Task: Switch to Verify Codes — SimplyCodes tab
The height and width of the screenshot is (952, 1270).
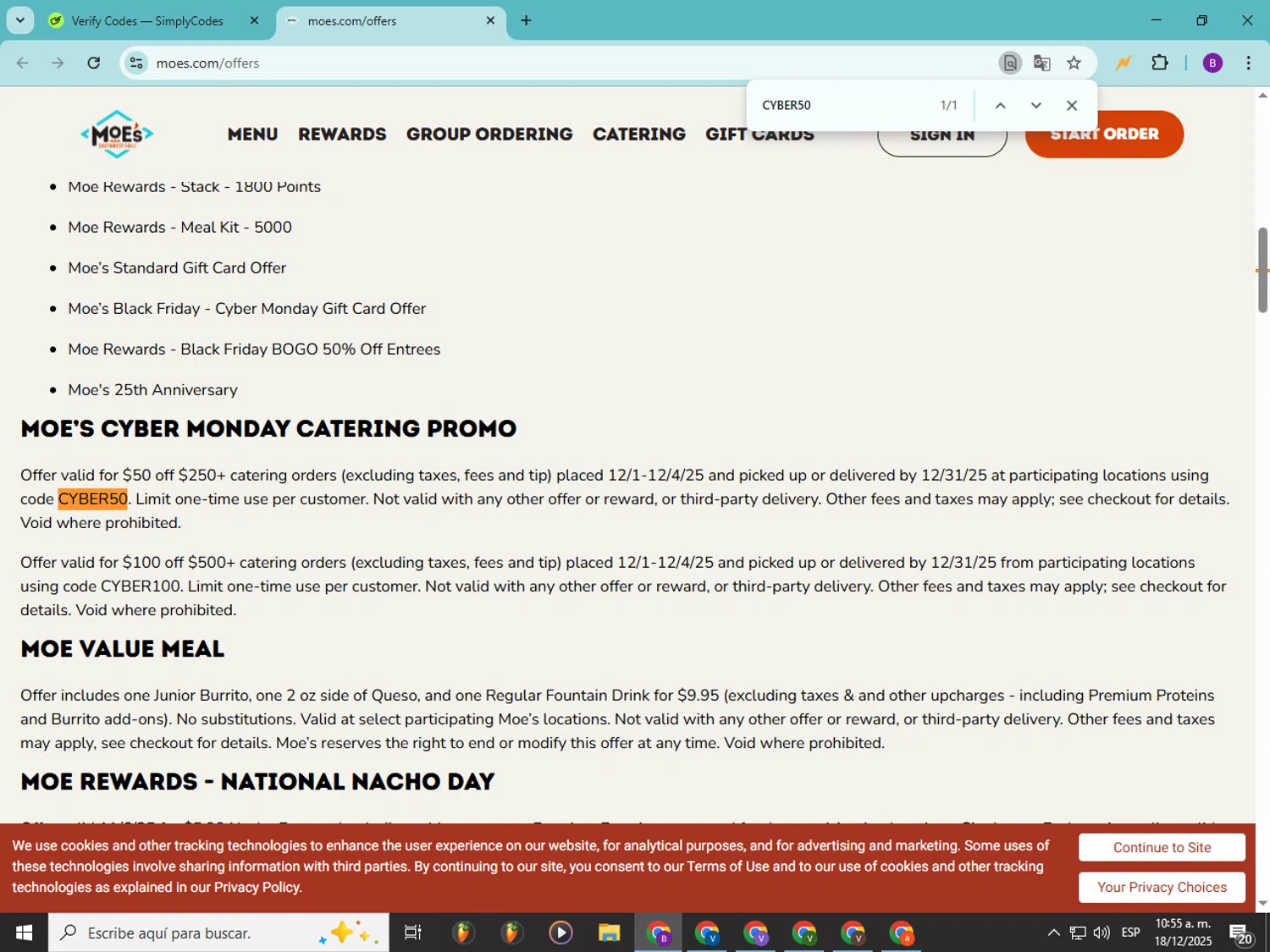Action: [x=154, y=21]
